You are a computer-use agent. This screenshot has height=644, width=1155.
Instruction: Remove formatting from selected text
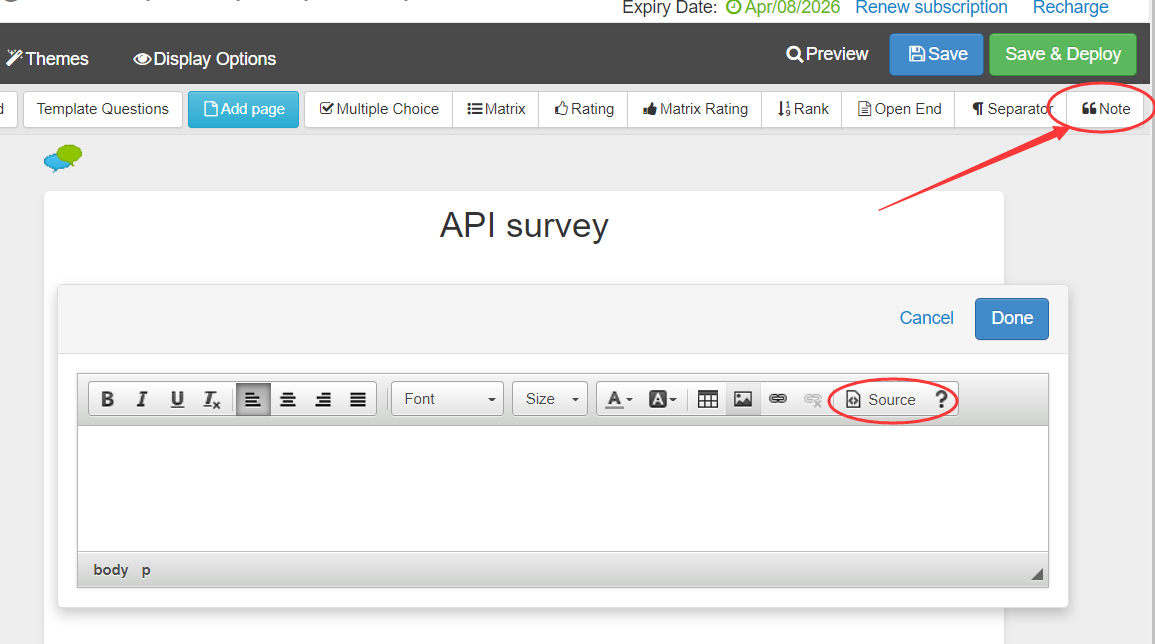coord(212,399)
